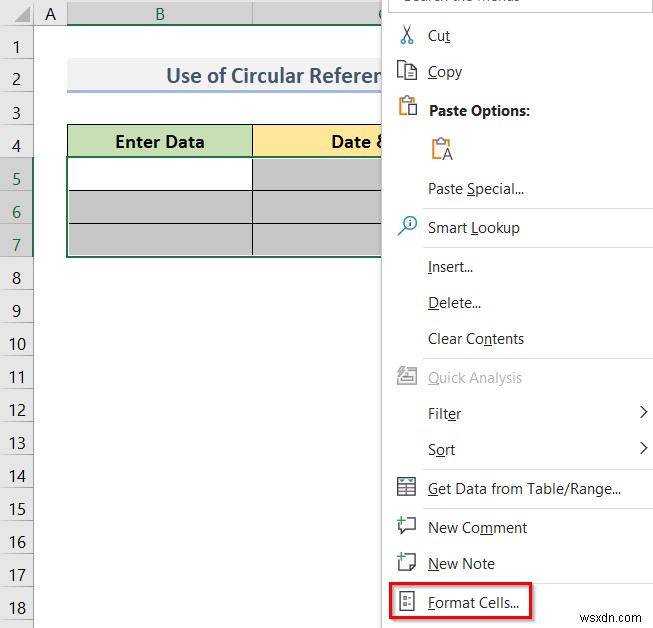Image resolution: width=653 pixels, height=628 pixels.
Task: Select Clear Contents option
Action: (476, 339)
